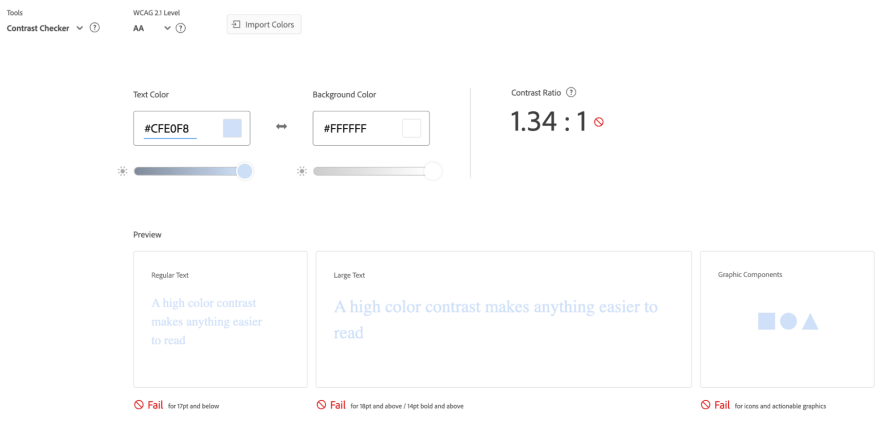Click the #CFE0F8 text color hex field

[170, 128]
